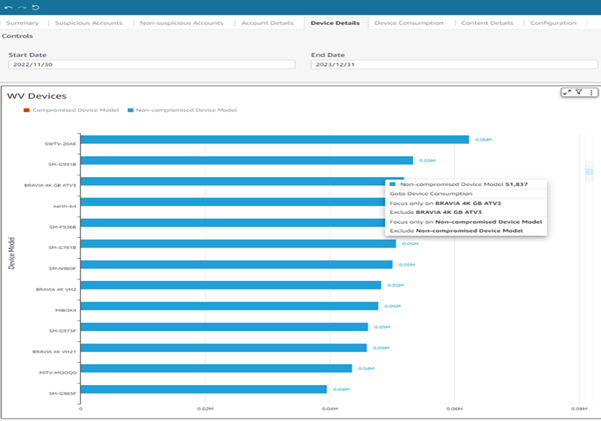Click the redo arrow icon
The width and height of the screenshot is (601, 421).
point(21,7)
